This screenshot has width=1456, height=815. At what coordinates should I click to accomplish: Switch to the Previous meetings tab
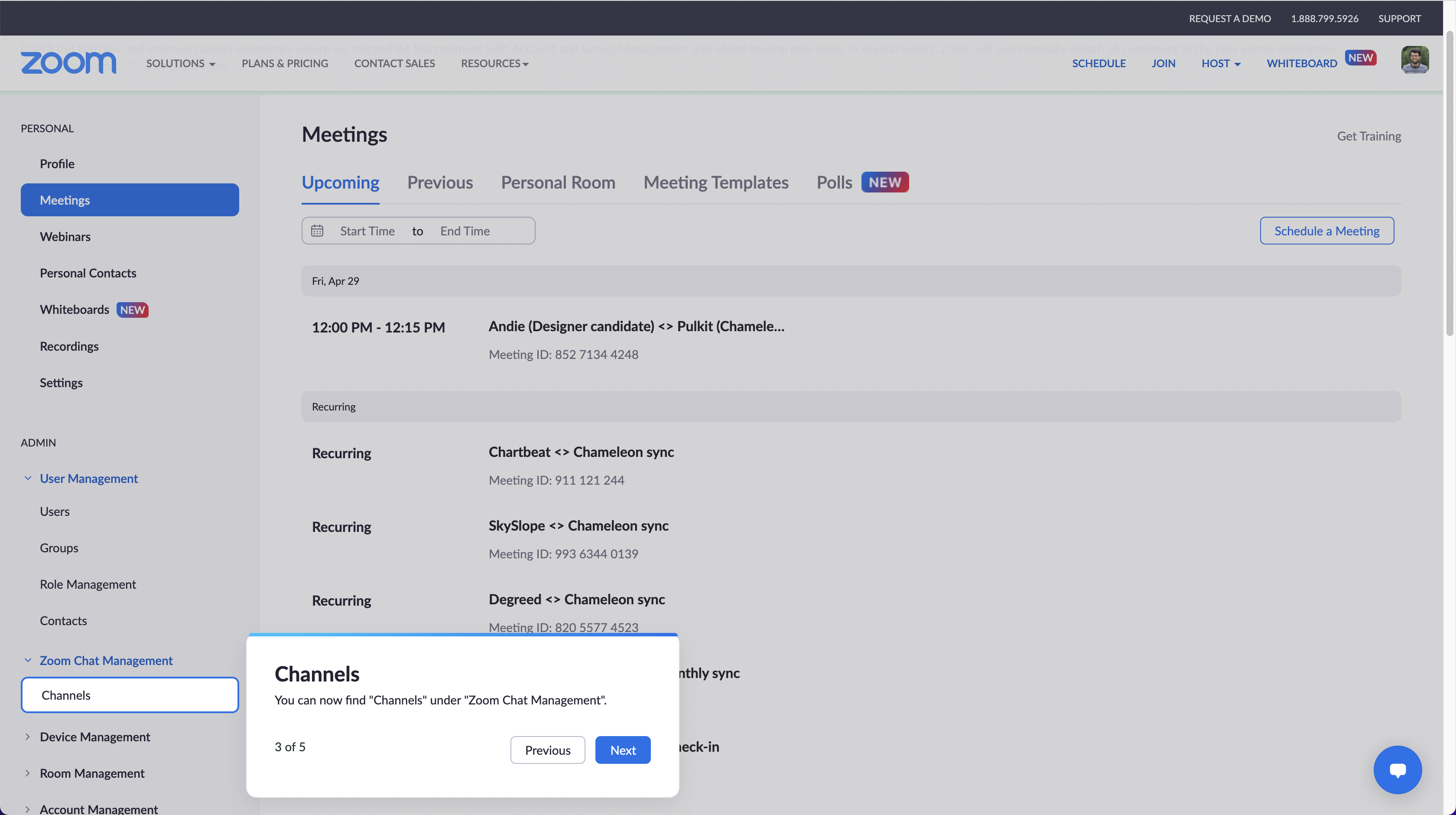click(440, 182)
